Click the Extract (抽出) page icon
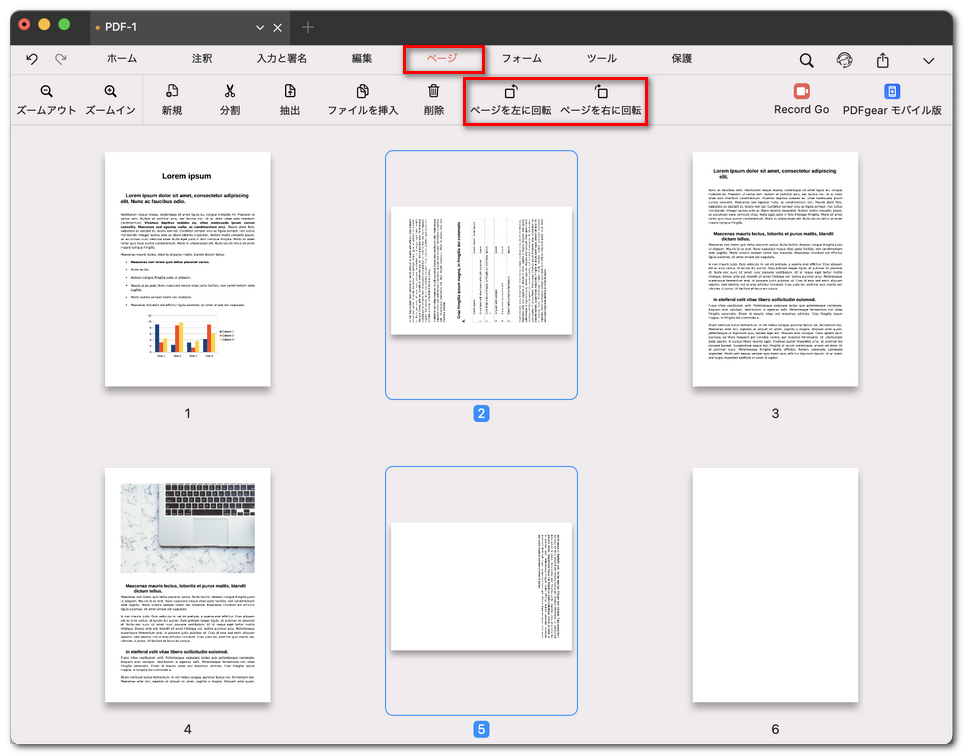This screenshot has width=964, height=755. tap(290, 92)
